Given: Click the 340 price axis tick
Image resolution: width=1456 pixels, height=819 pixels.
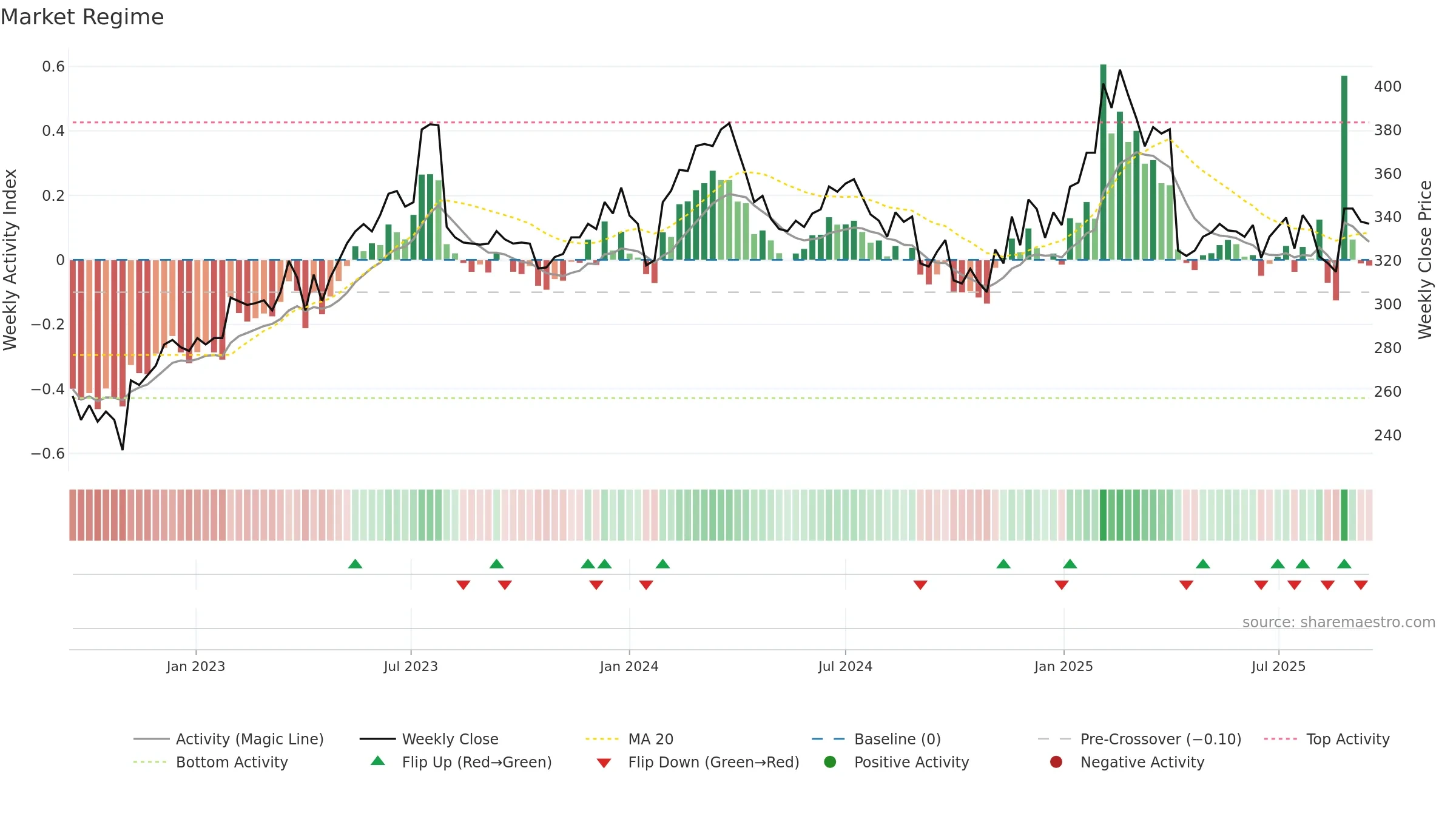Looking at the screenshot, I should [1387, 217].
